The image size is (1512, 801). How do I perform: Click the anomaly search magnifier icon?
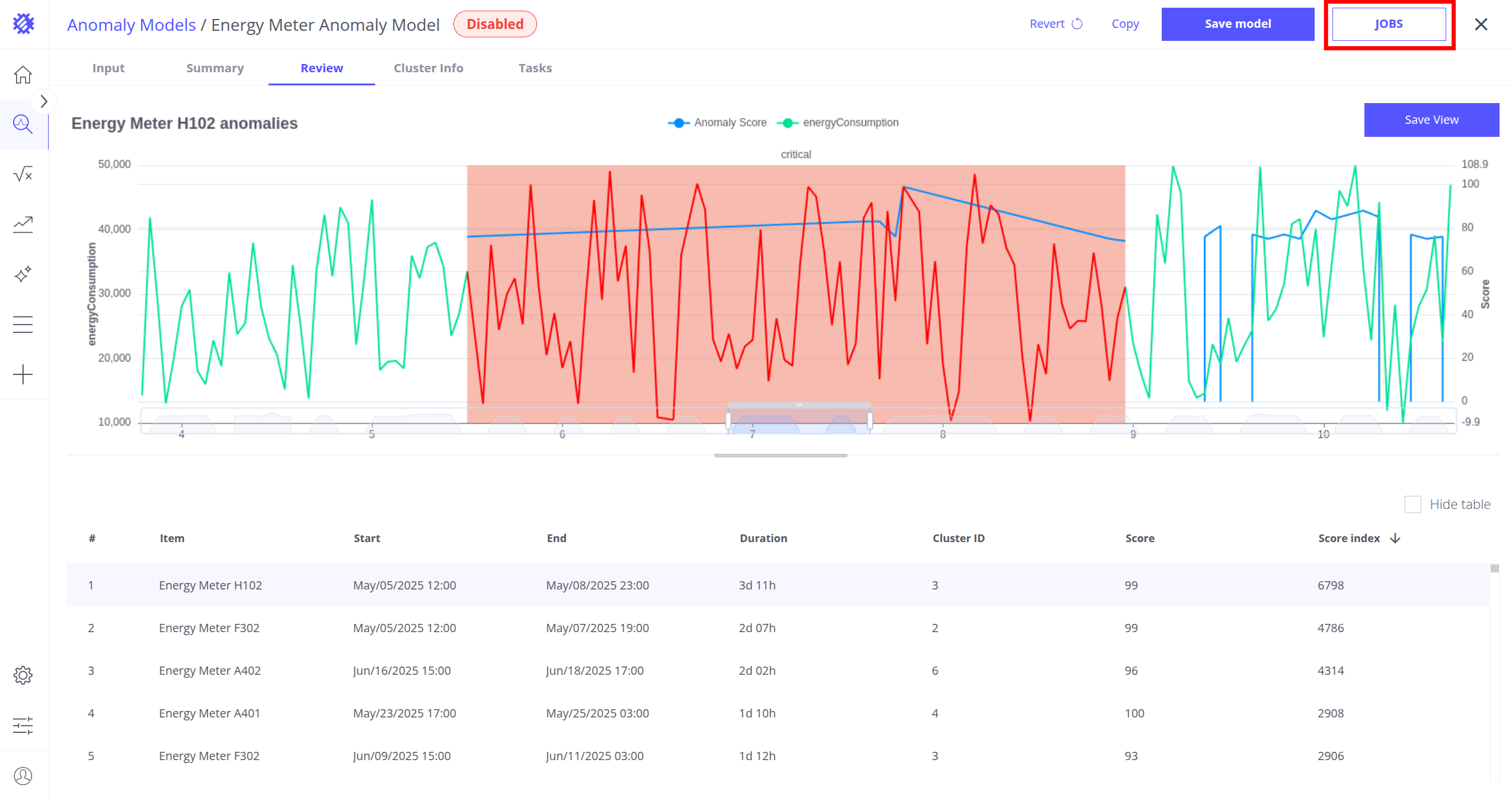(23, 124)
